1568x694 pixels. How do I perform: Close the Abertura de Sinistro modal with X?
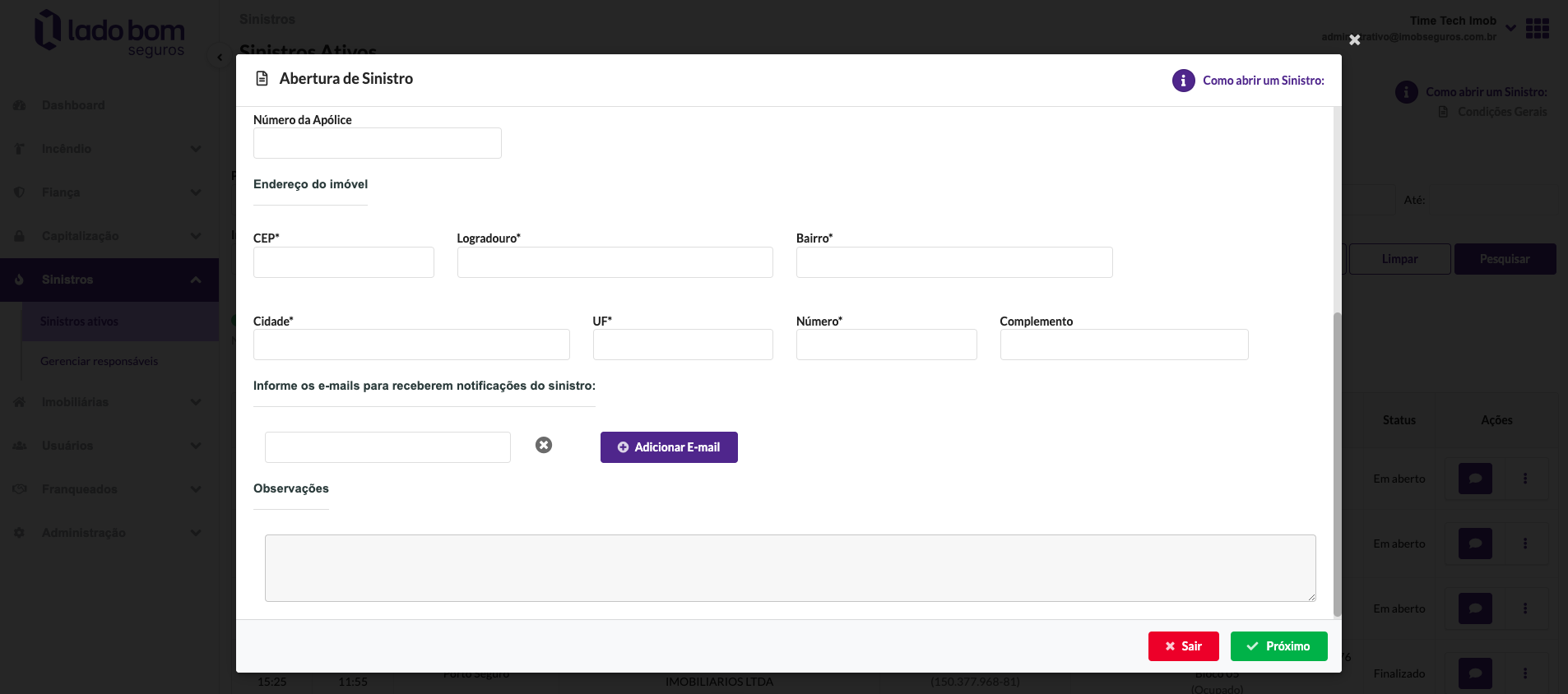tap(1354, 39)
